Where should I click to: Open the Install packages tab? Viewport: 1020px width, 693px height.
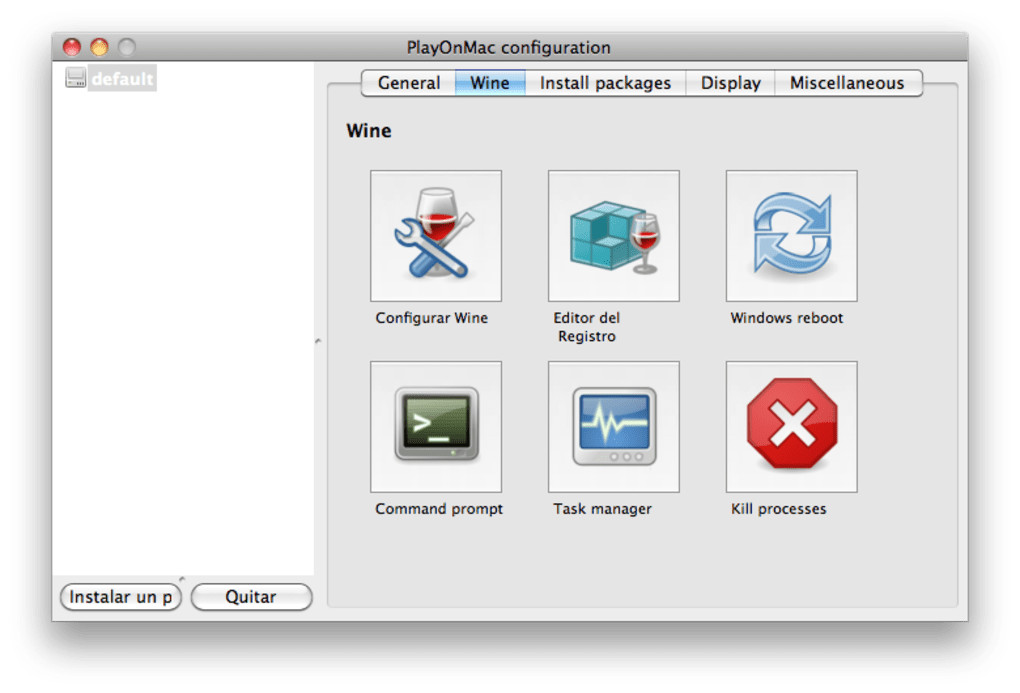click(605, 83)
